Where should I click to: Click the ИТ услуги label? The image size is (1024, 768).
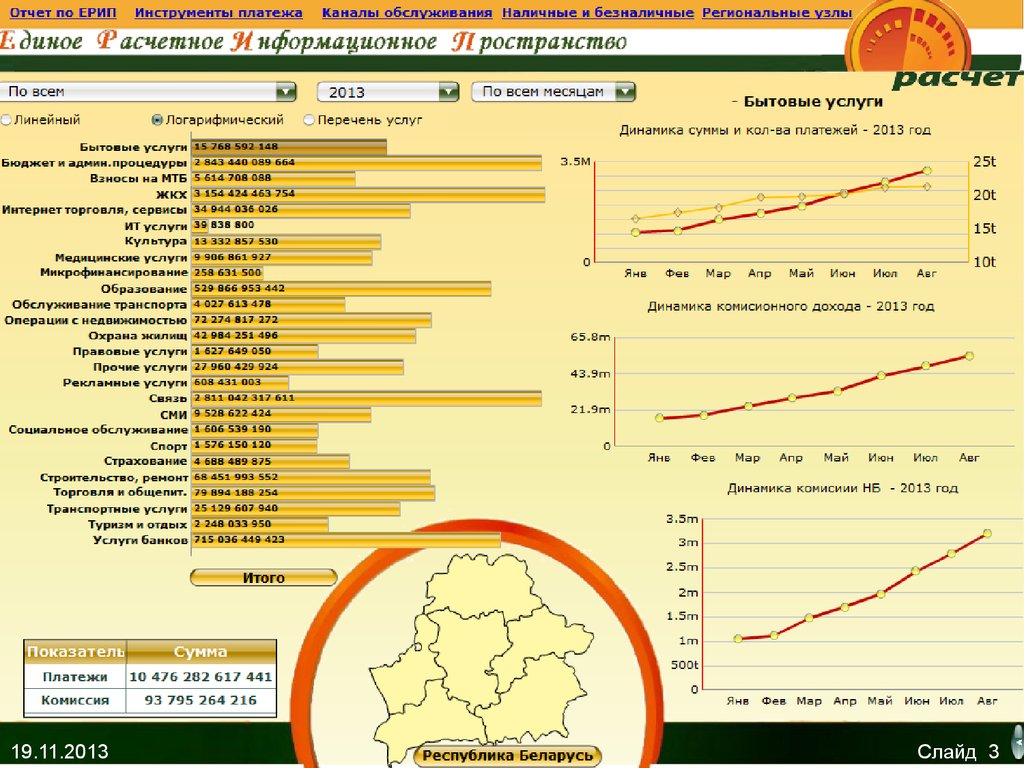click(x=155, y=226)
